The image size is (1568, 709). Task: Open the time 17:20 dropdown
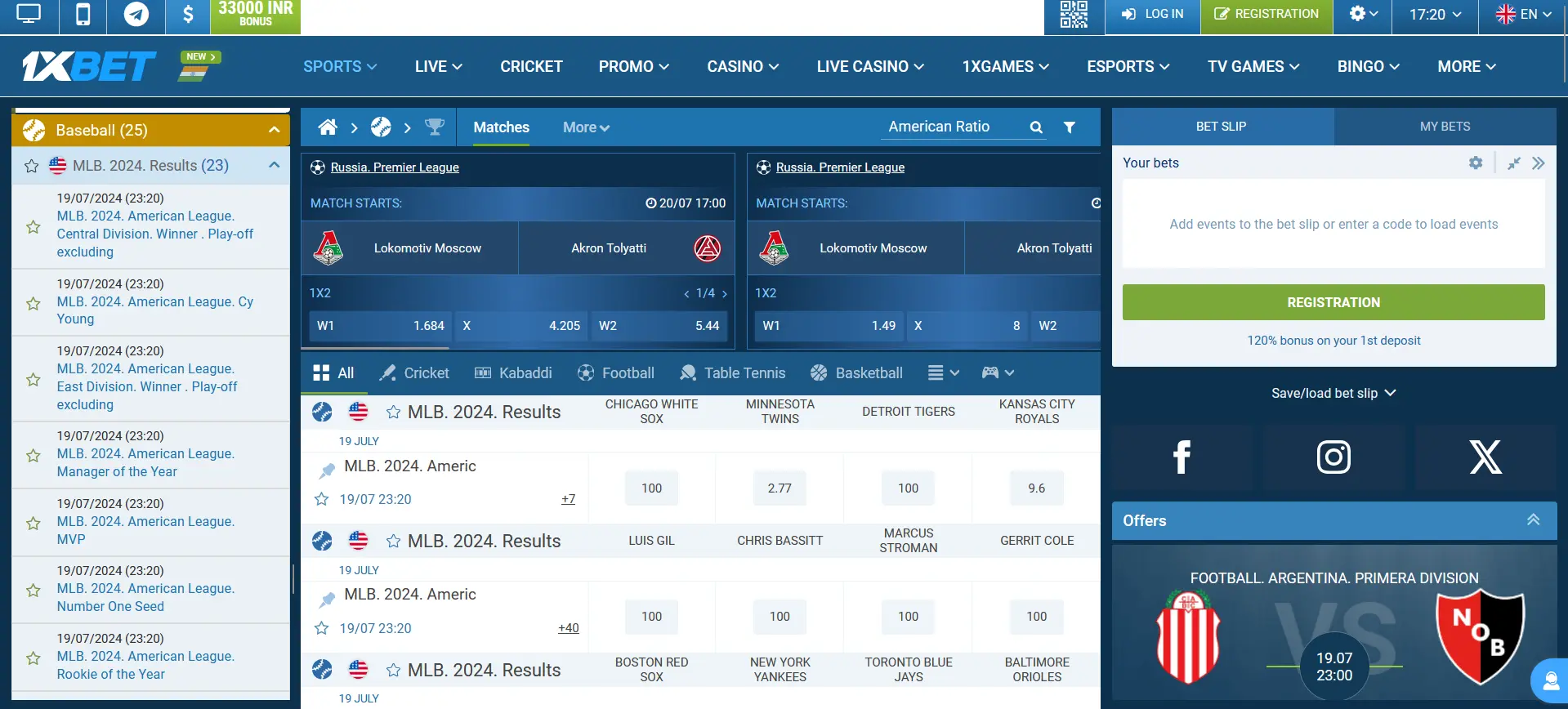[x=1435, y=14]
